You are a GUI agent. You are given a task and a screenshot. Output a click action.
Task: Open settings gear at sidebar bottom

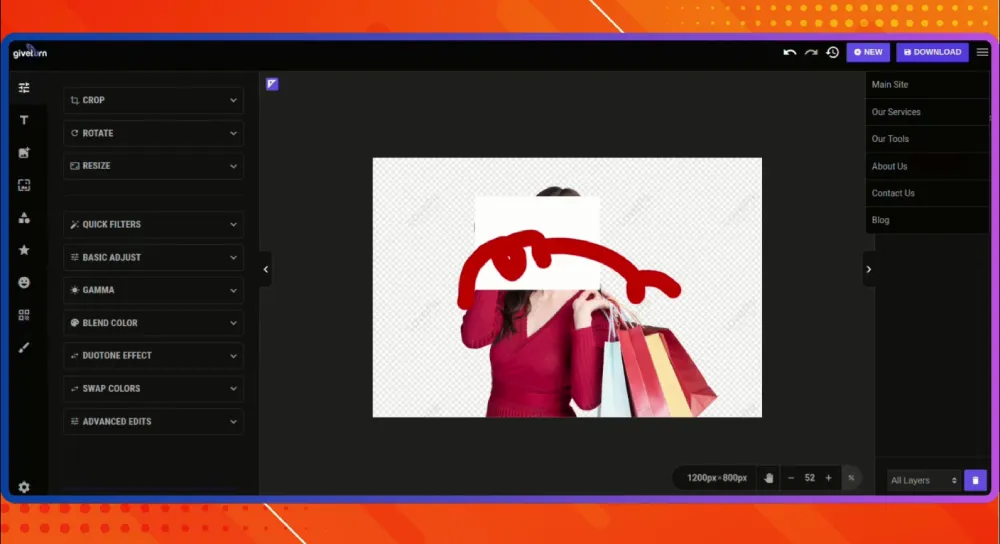point(24,487)
